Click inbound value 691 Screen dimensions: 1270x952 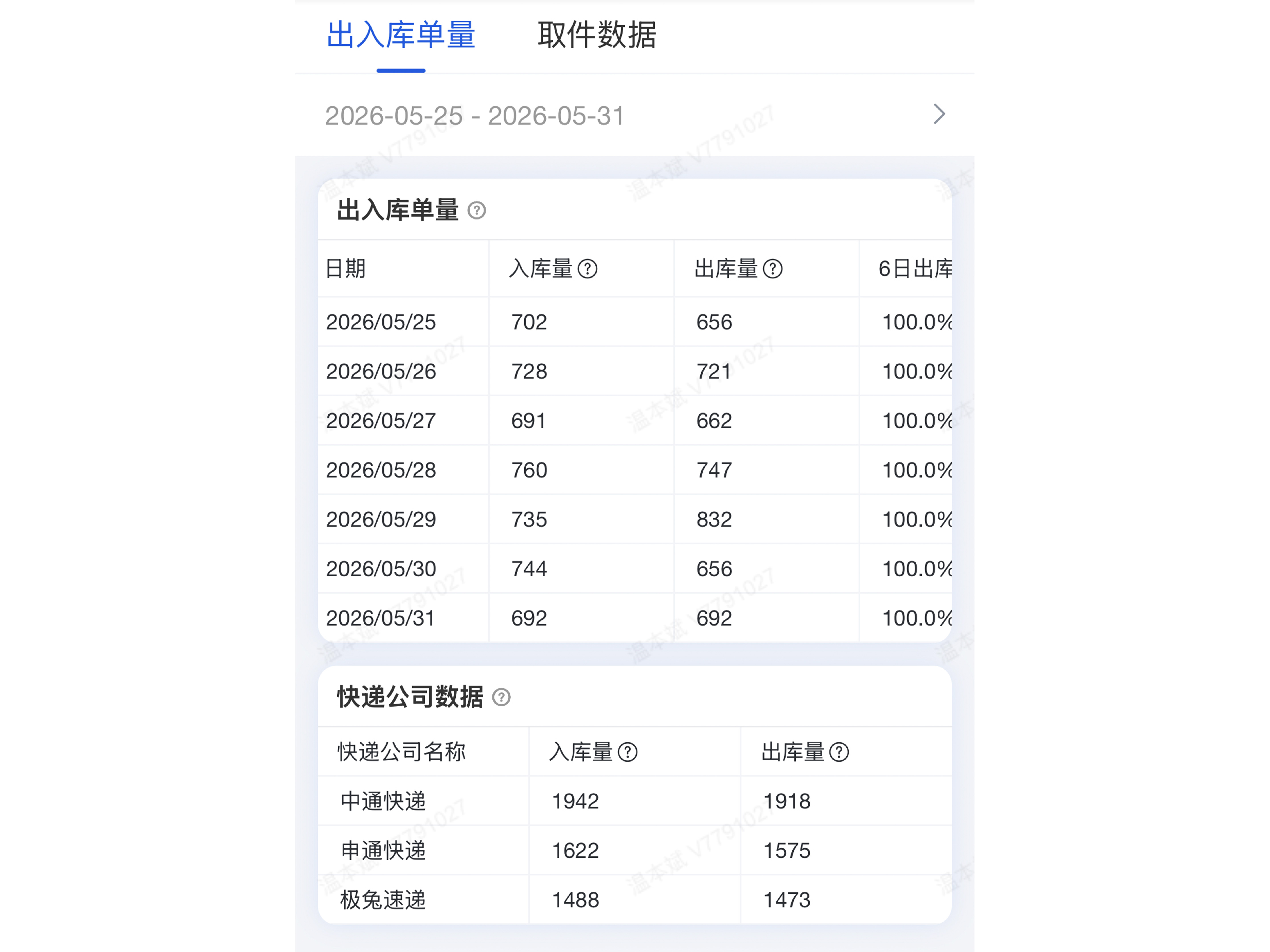tap(528, 421)
